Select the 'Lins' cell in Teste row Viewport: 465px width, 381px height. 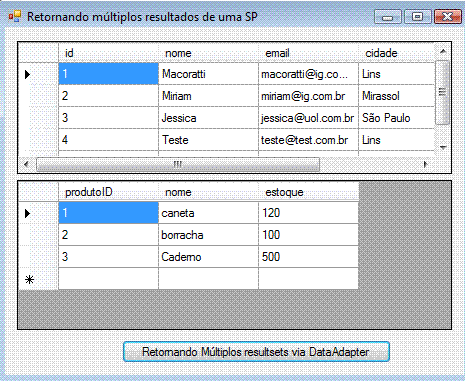coord(397,140)
